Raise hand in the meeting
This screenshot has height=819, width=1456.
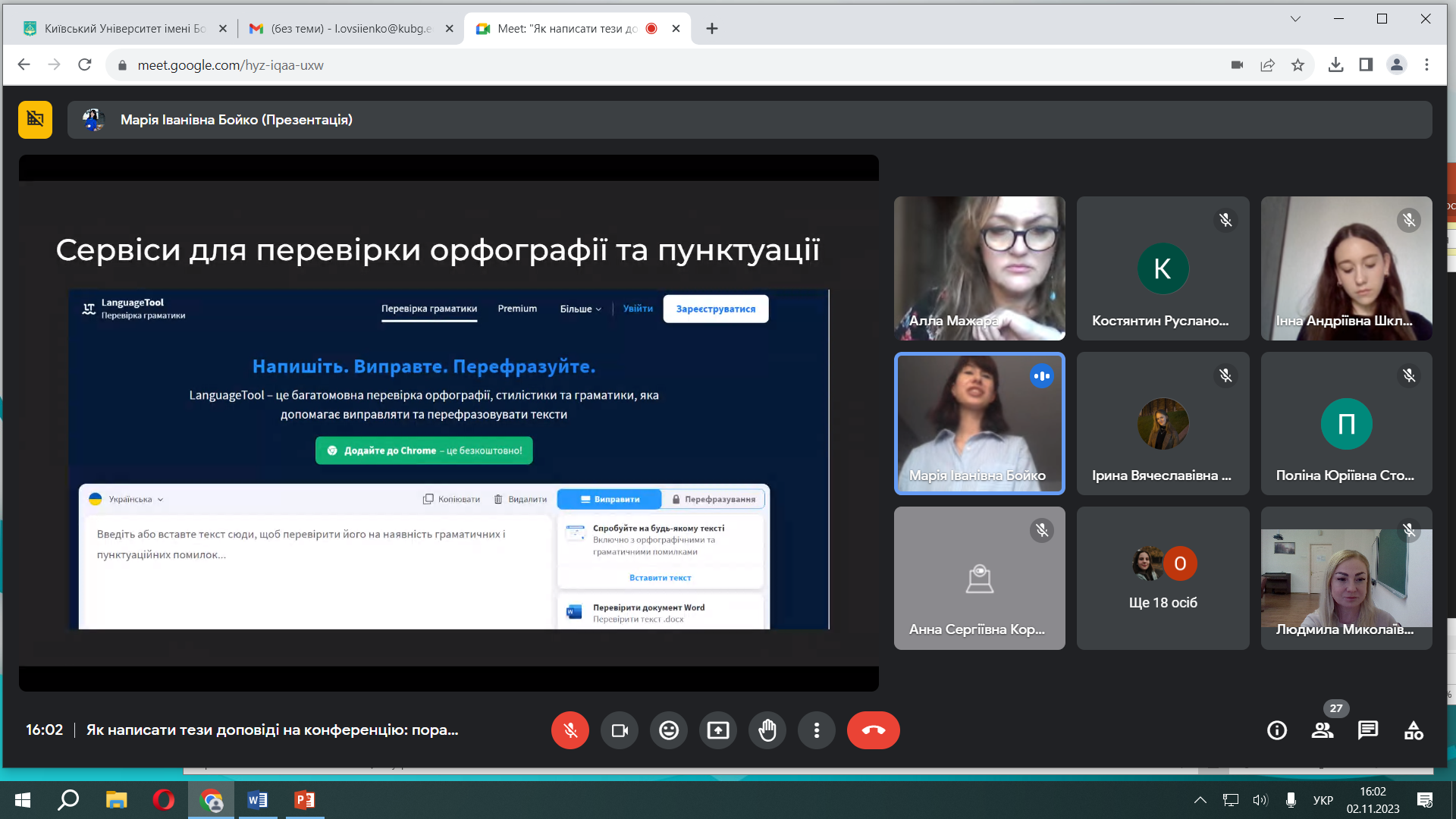pyautogui.click(x=767, y=730)
